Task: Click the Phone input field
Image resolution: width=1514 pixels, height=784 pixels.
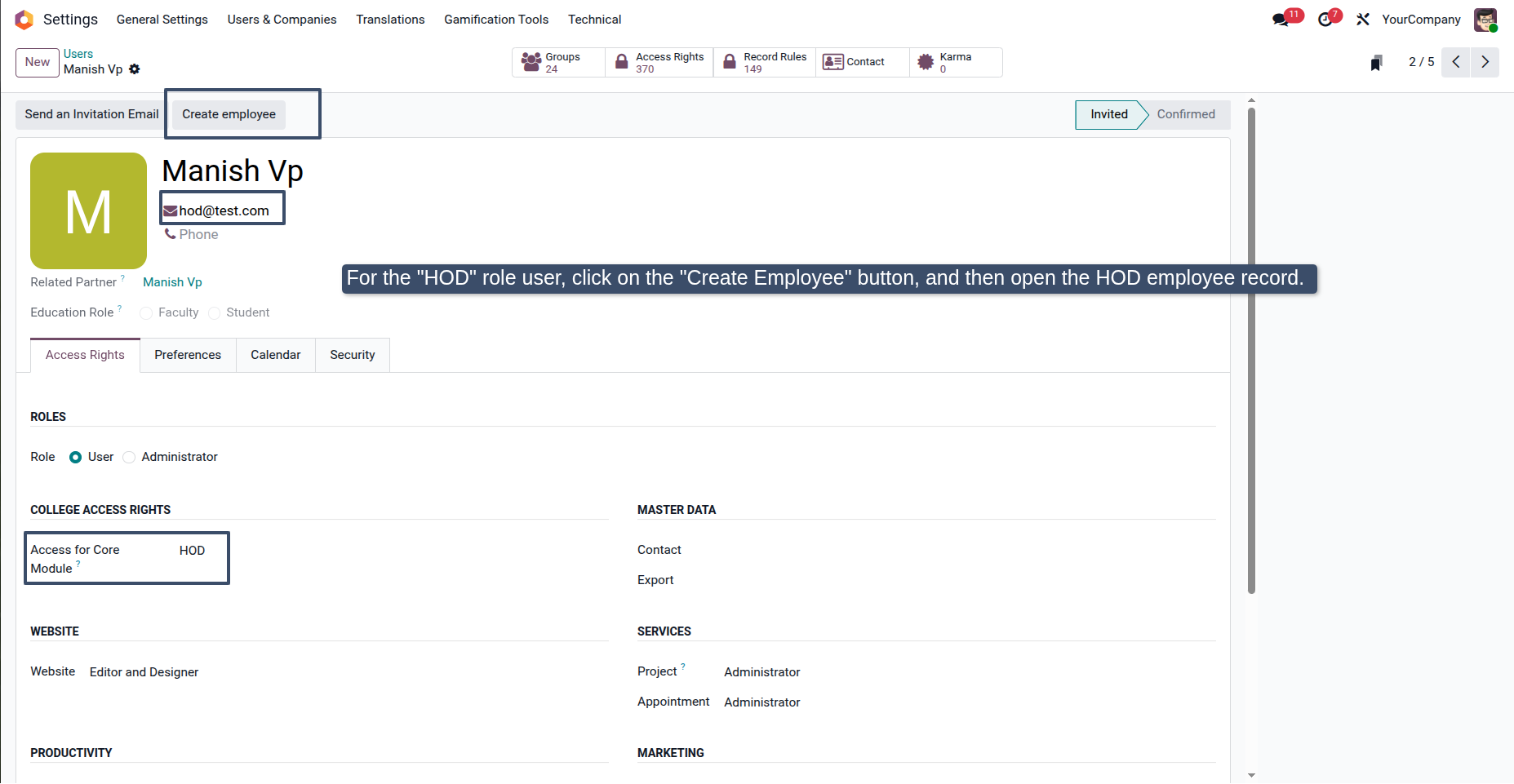Action: (198, 234)
